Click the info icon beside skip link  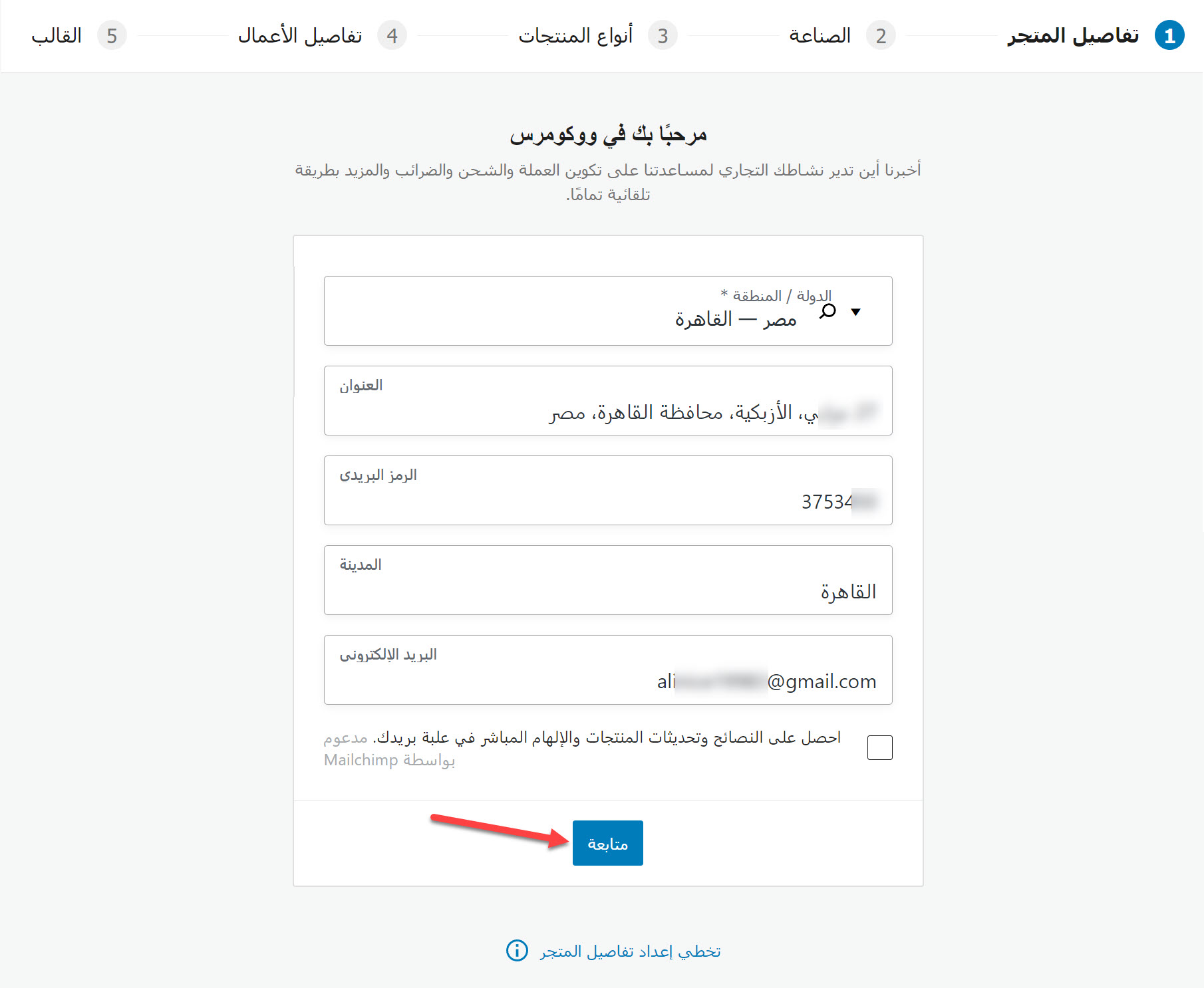click(517, 951)
